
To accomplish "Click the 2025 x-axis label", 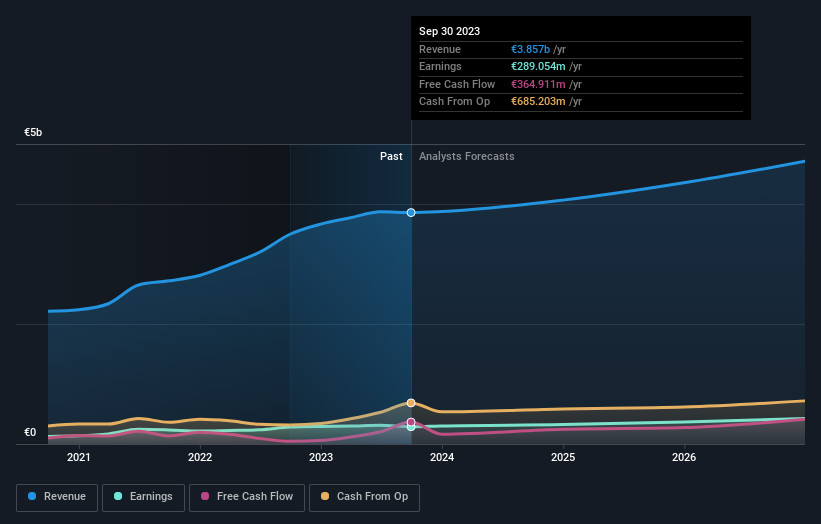I will tap(563, 458).
